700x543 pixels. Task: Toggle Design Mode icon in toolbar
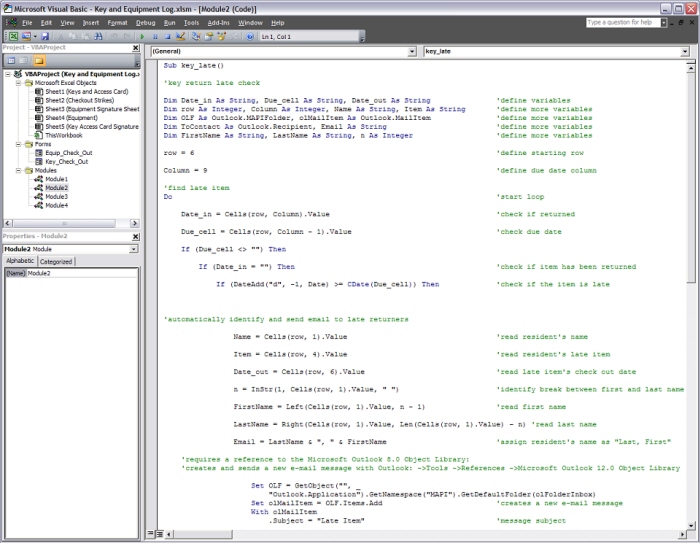[179, 36]
